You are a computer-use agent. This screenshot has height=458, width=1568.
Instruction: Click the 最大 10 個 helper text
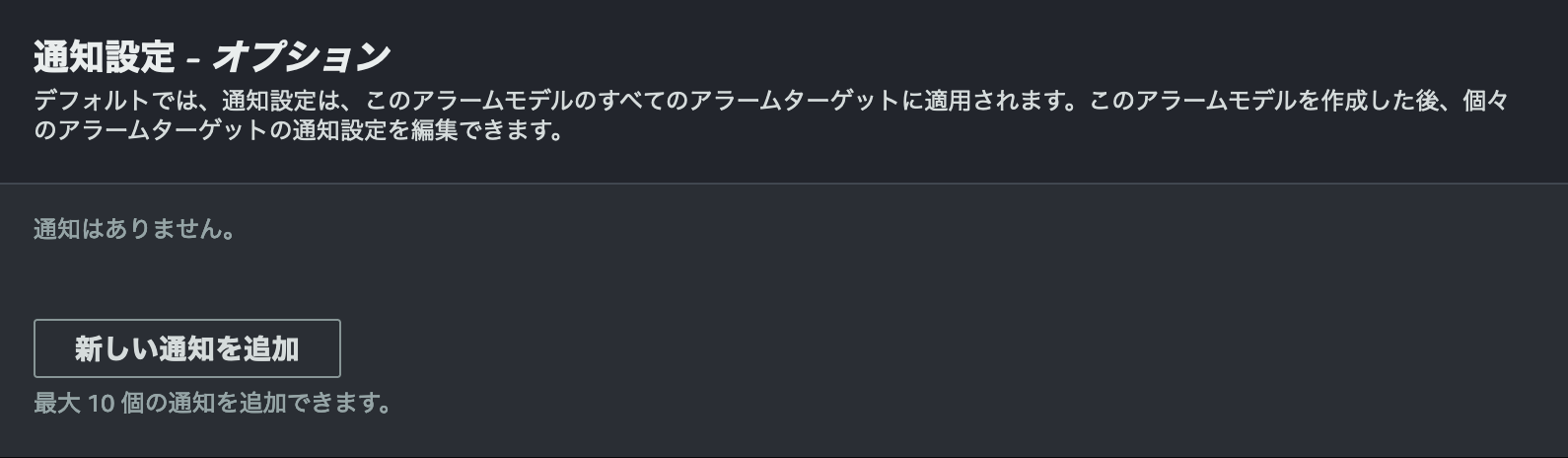tap(212, 404)
